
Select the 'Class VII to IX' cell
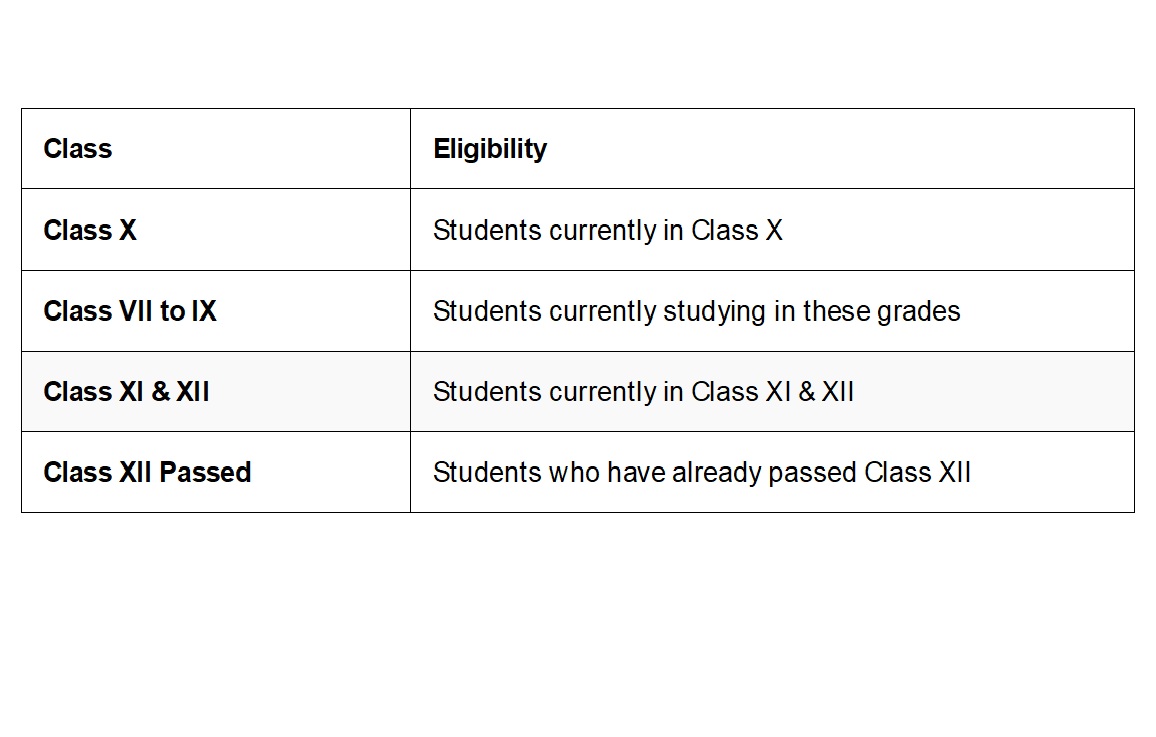pos(216,311)
